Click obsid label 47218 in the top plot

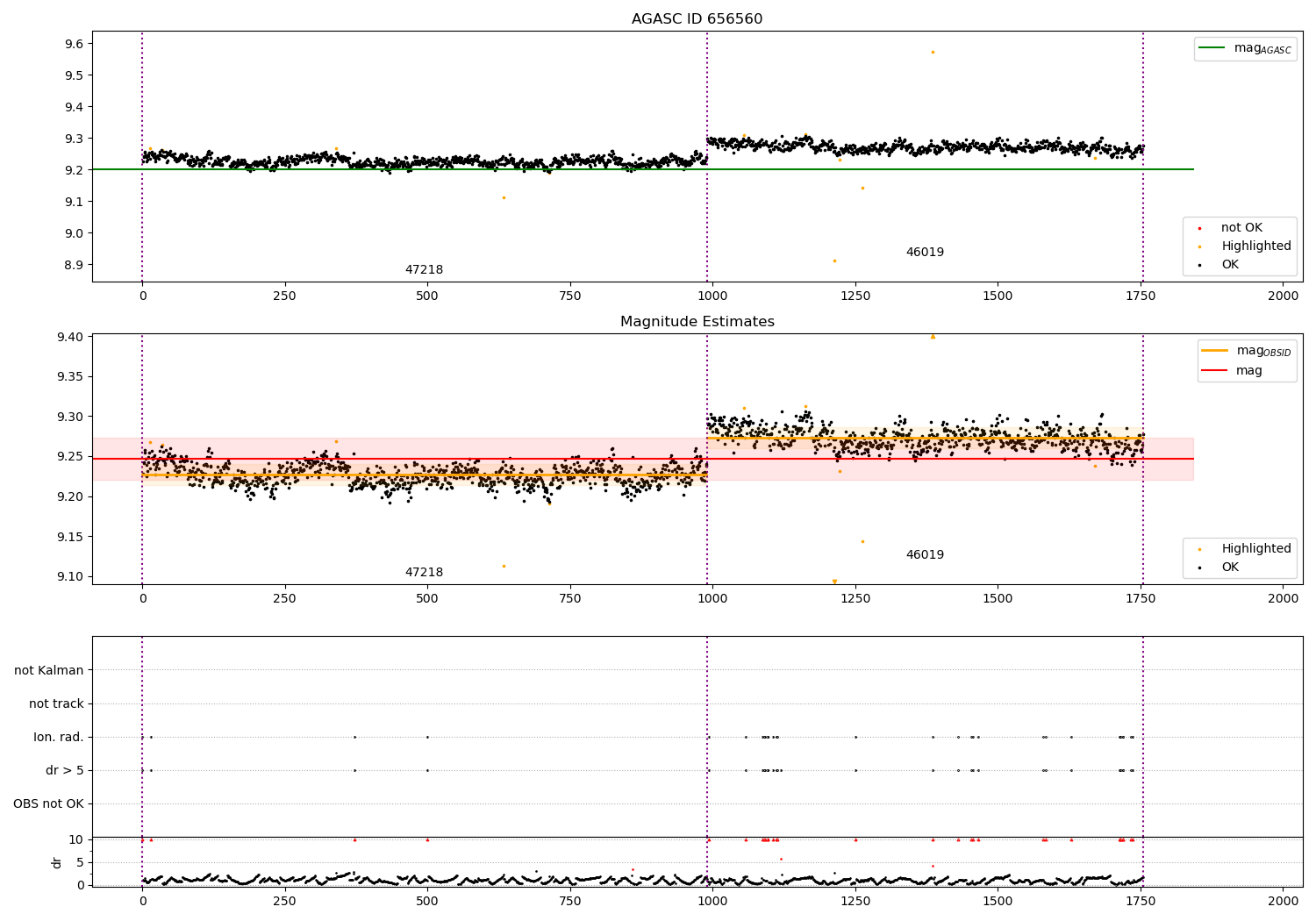pyautogui.click(x=424, y=270)
